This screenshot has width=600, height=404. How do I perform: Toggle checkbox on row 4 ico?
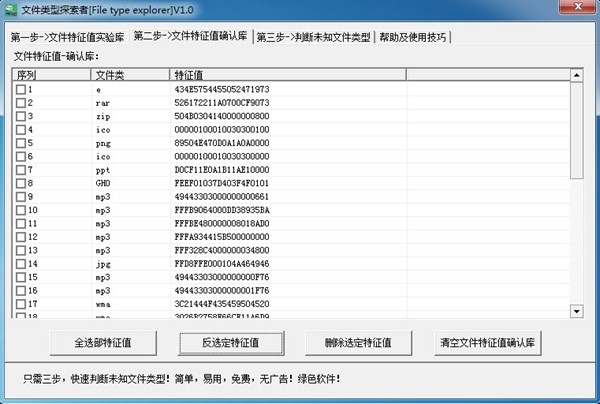21,130
